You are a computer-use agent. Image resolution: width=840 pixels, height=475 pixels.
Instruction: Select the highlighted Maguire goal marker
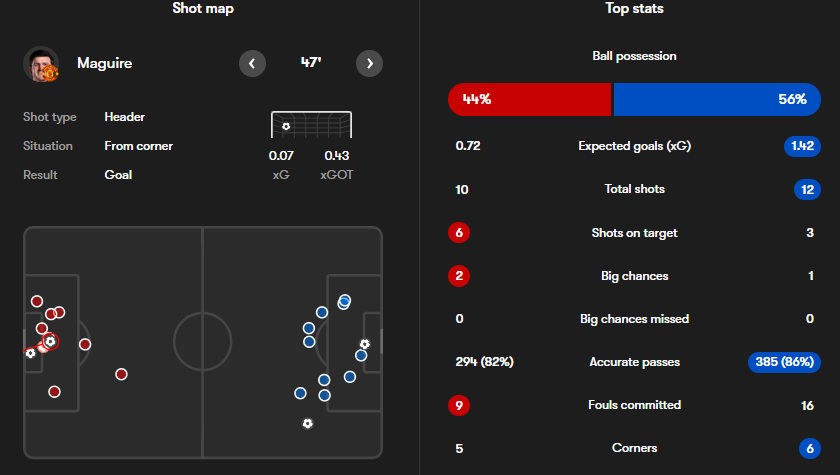click(50, 341)
